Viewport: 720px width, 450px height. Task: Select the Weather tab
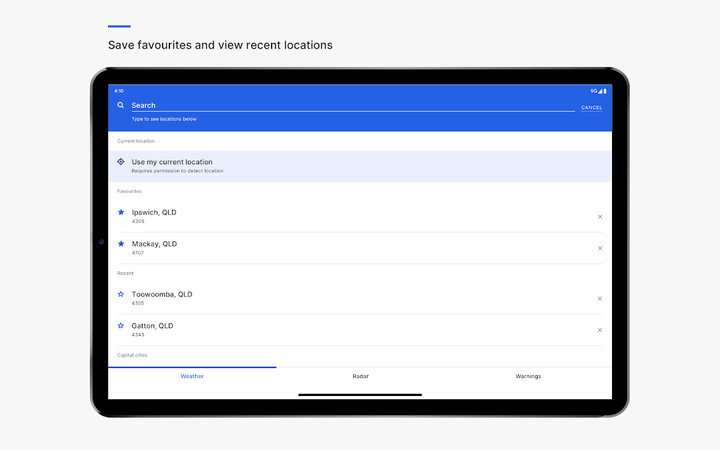click(192, 376)
